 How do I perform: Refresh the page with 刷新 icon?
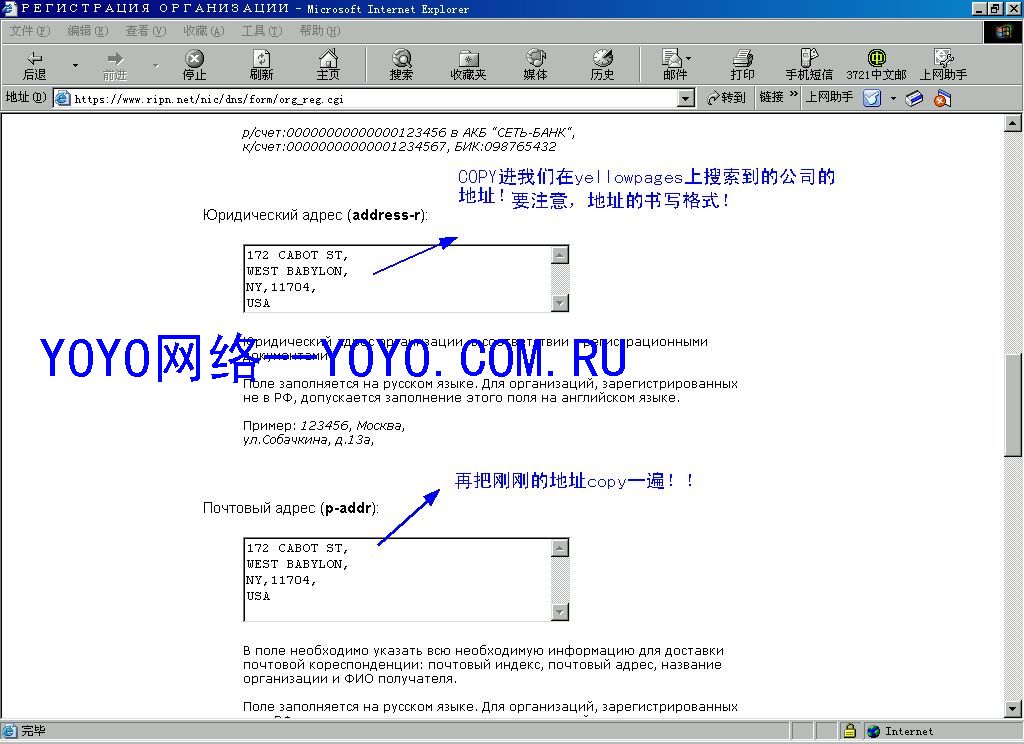click(x=261, y=58)
